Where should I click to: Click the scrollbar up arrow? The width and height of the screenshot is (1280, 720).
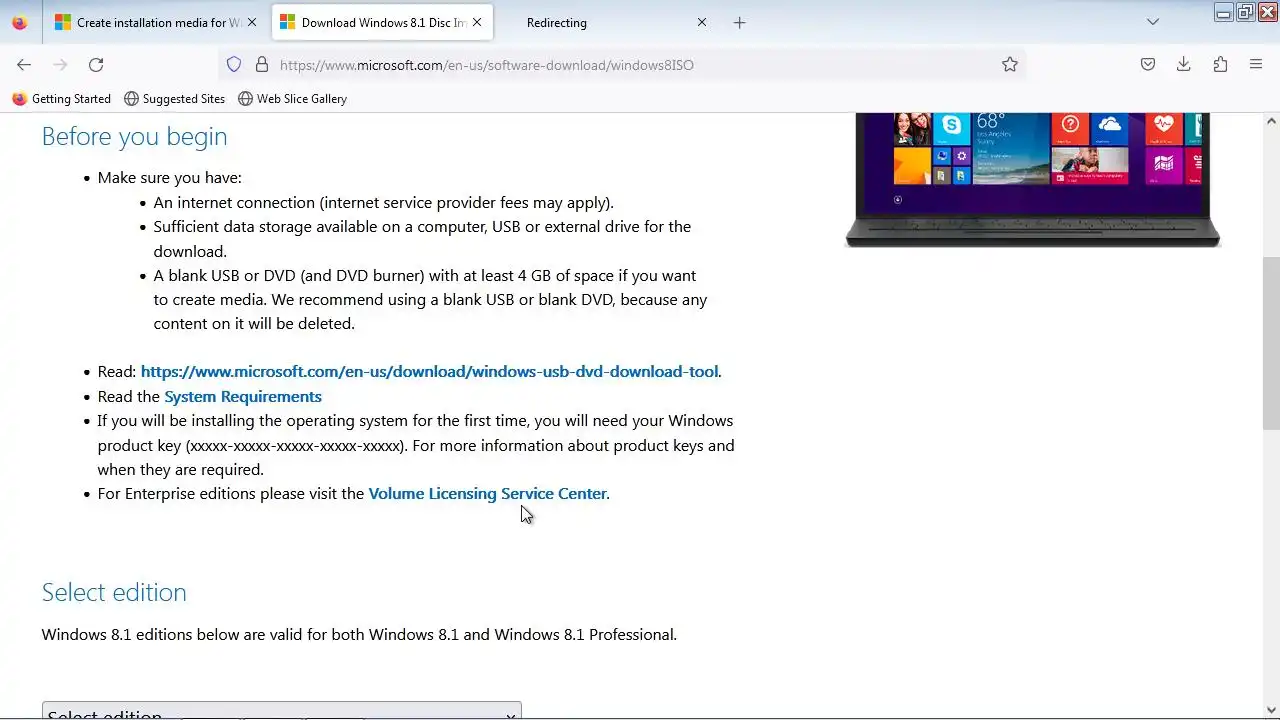pos(1271,121)
